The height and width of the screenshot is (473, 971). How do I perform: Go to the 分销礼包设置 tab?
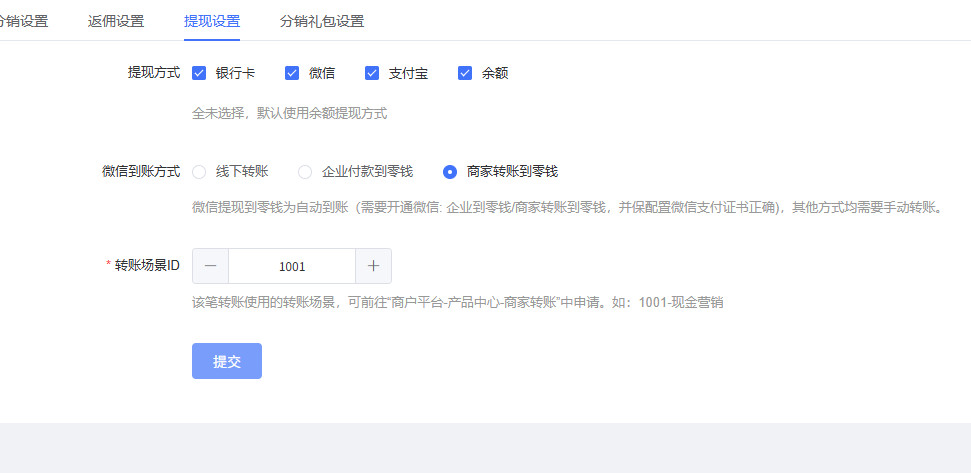pos(322,21)
